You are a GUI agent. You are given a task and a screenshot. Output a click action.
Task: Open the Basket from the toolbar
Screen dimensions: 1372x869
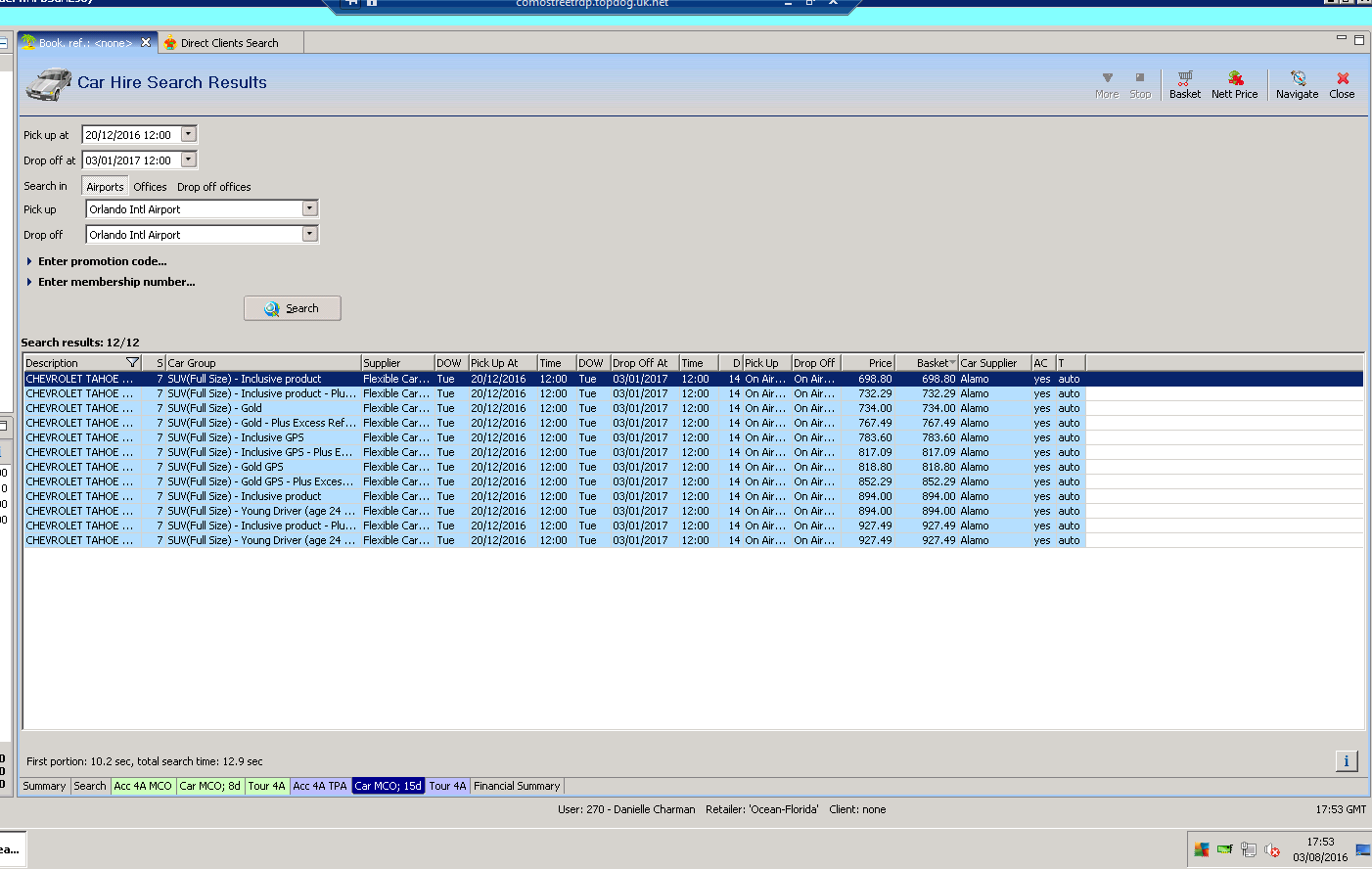(x=1184, y=84)
